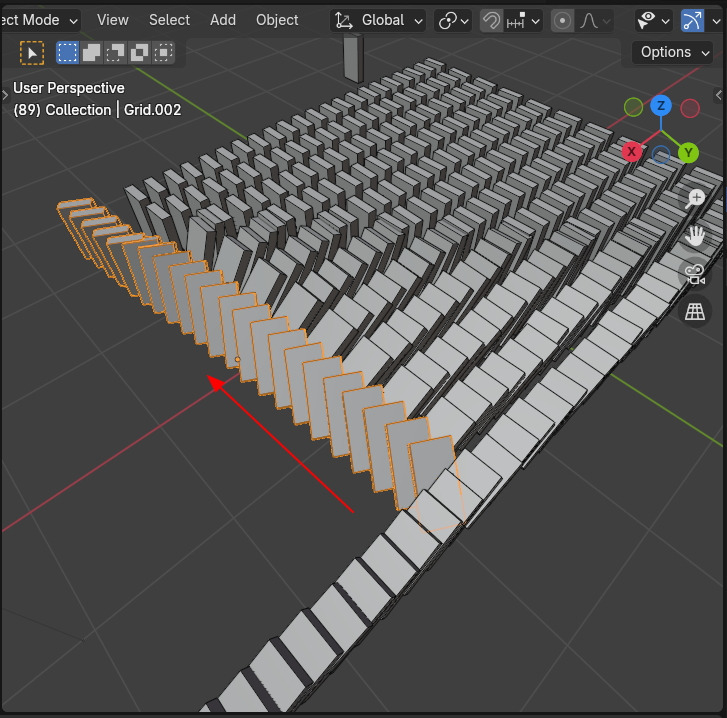Choose the Extend selection mode
The width and height of the screenshot is (727, 718).
[x=91, y=52]
